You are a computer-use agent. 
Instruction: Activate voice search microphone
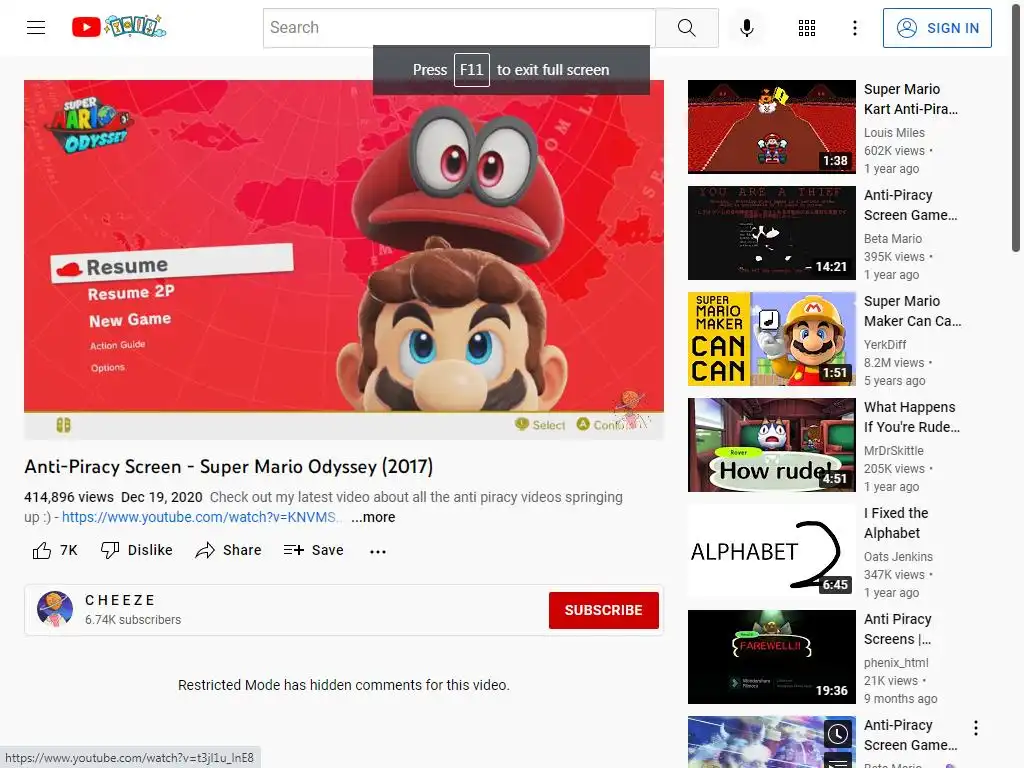click(746, 27)
